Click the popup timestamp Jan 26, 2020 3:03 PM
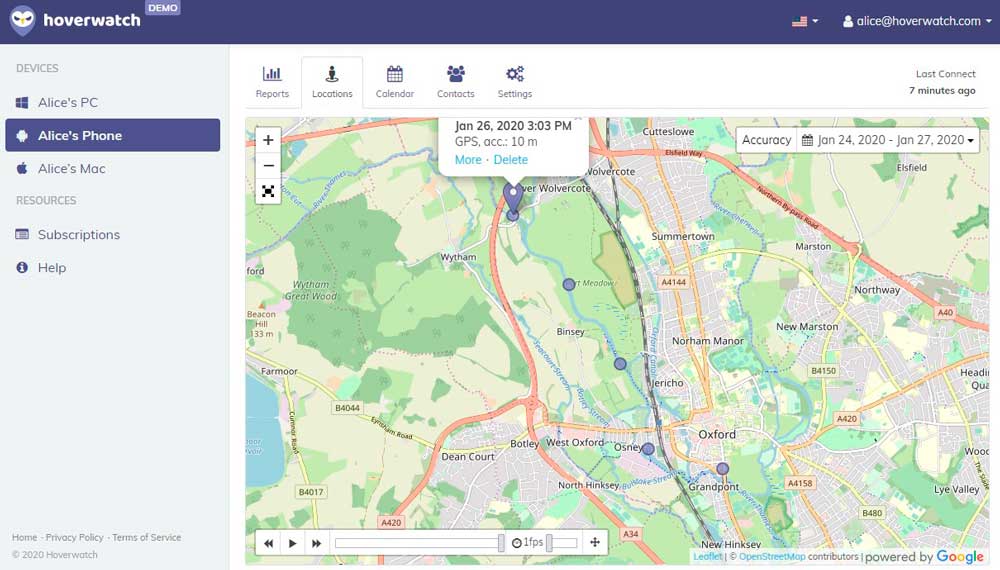 coord(513,126)
